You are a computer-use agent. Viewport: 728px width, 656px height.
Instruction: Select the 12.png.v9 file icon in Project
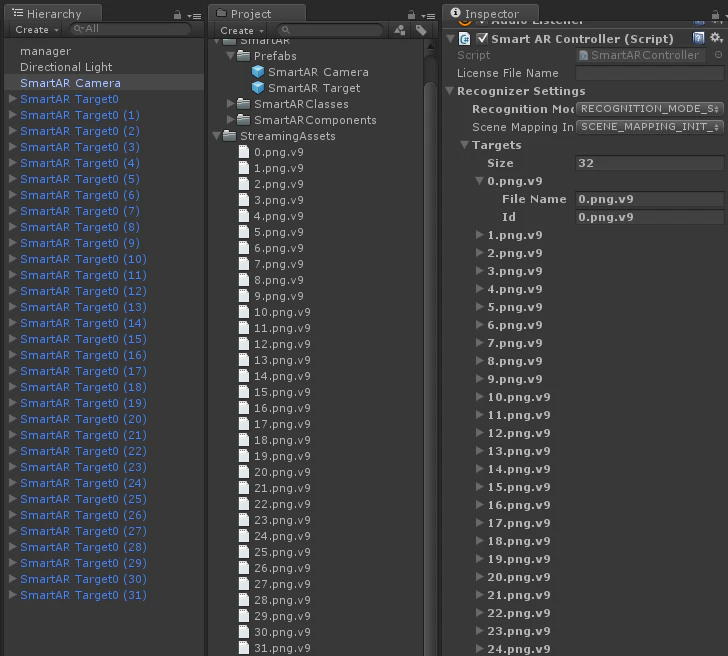(244, 344)
